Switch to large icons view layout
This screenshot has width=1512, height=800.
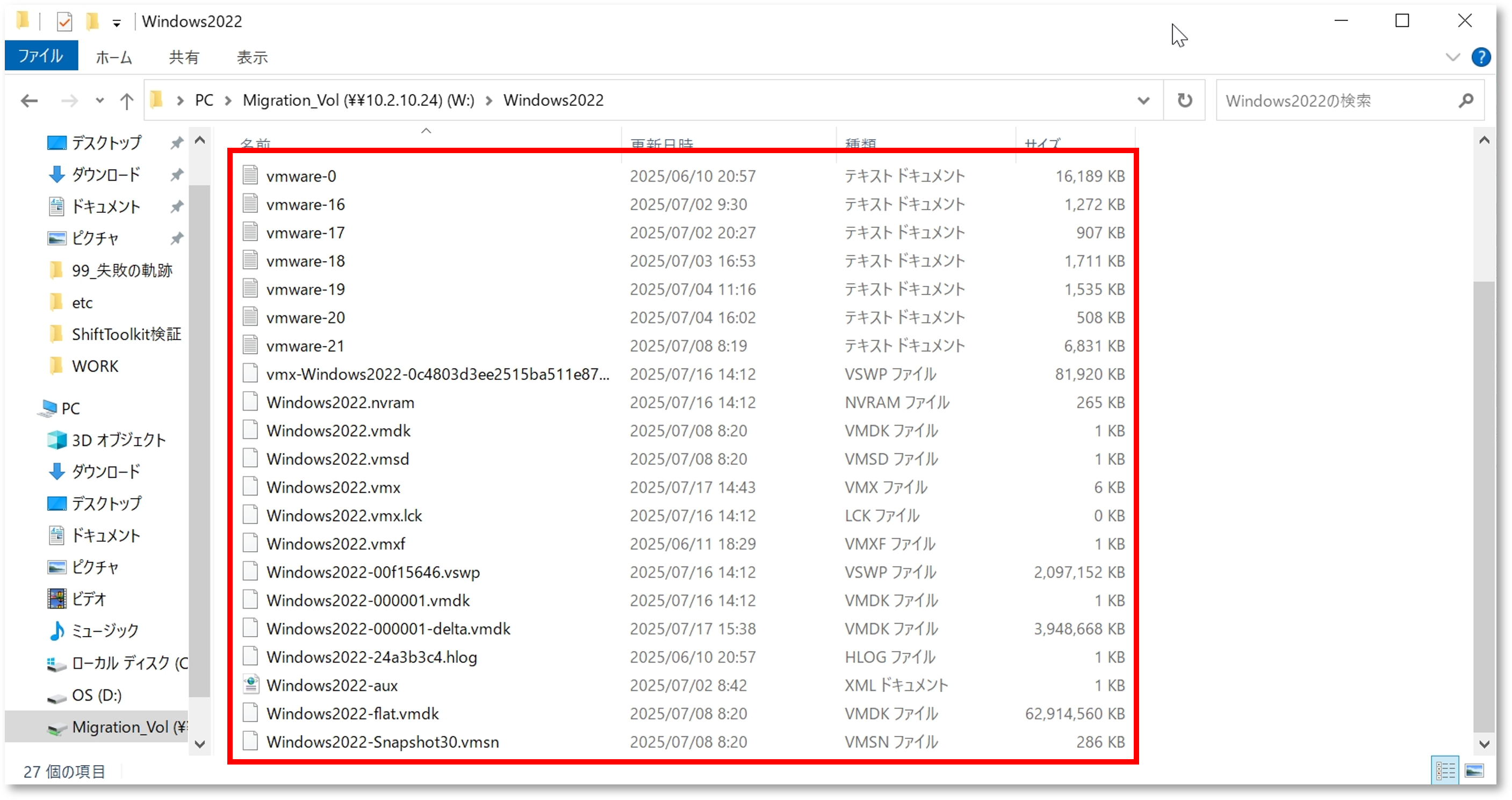click(x=1474, y=770)
